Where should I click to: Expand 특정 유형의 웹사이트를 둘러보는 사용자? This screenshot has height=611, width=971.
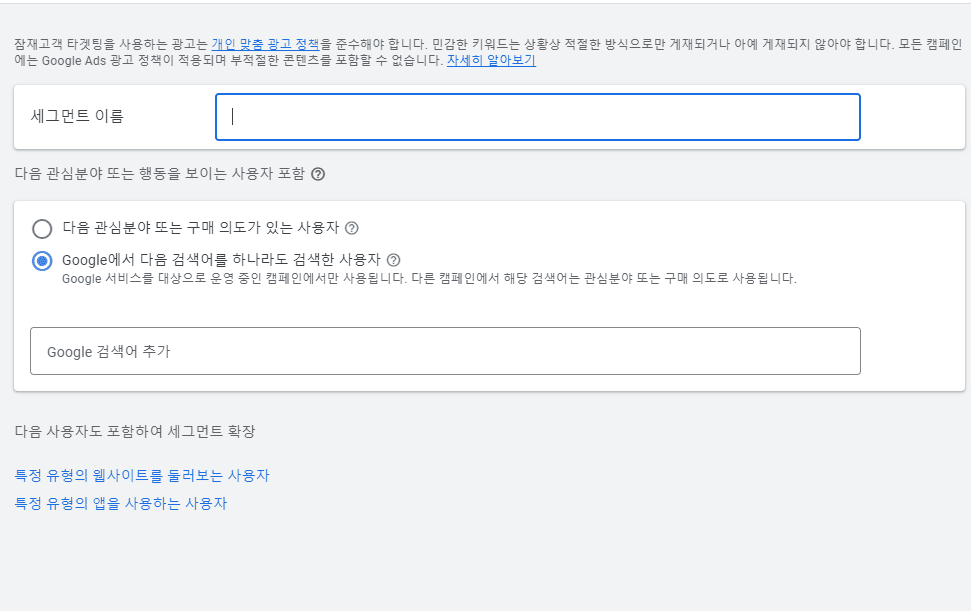pos(142,475)
